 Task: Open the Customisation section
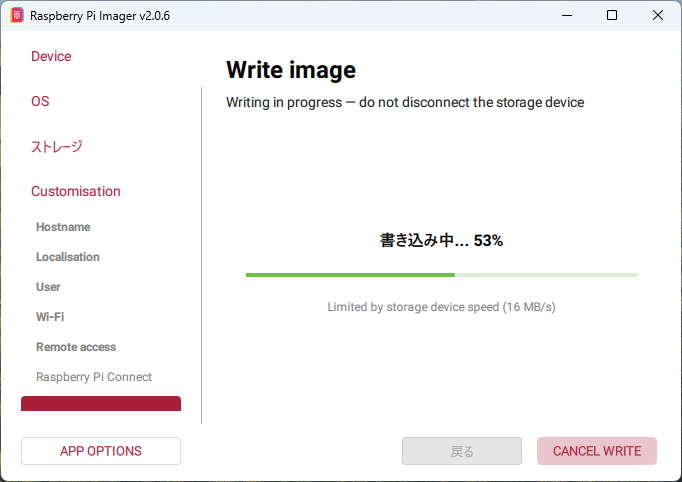pyautogui.click(x=76, y=192)
